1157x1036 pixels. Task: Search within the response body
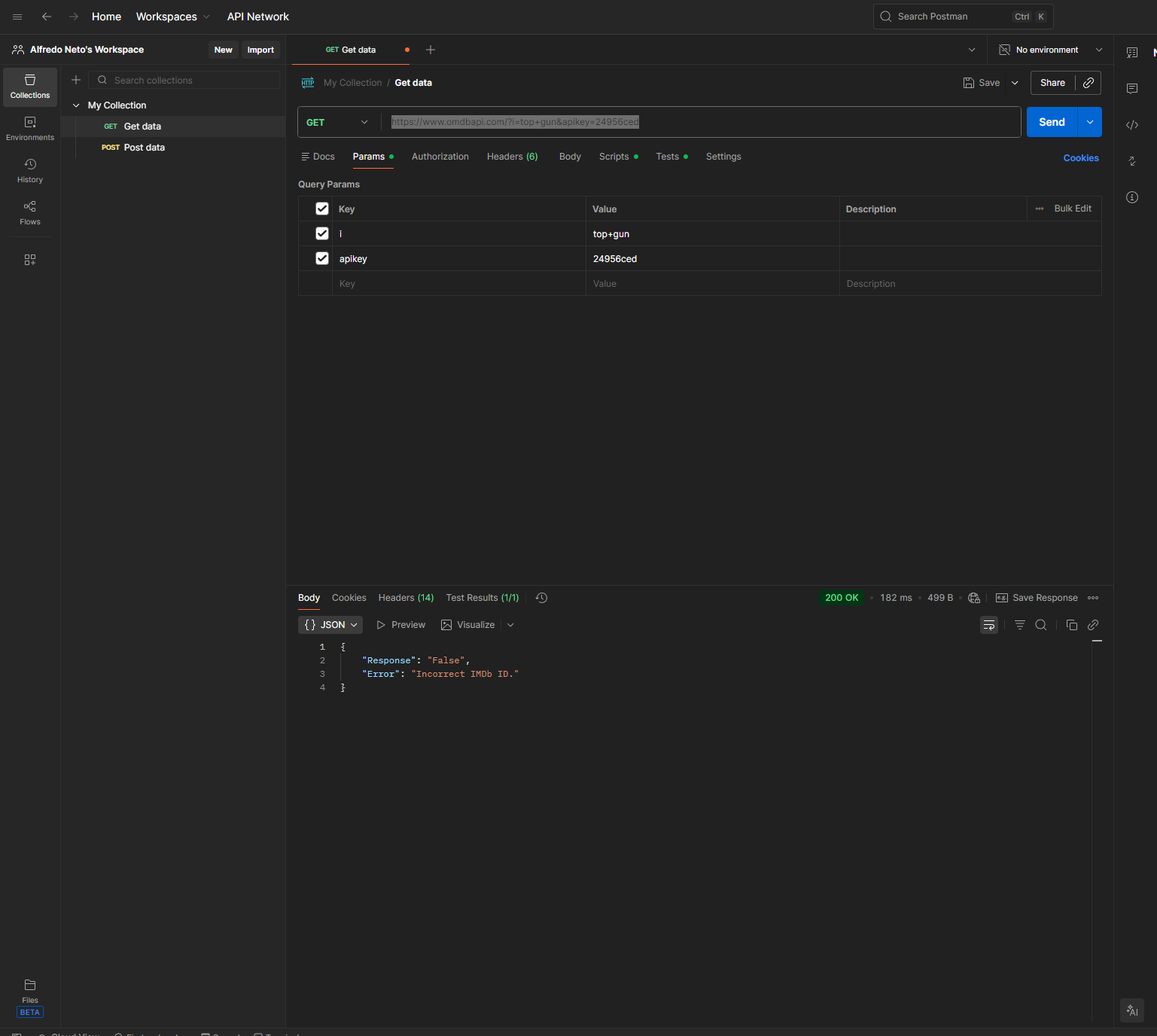click(1040, 625)
